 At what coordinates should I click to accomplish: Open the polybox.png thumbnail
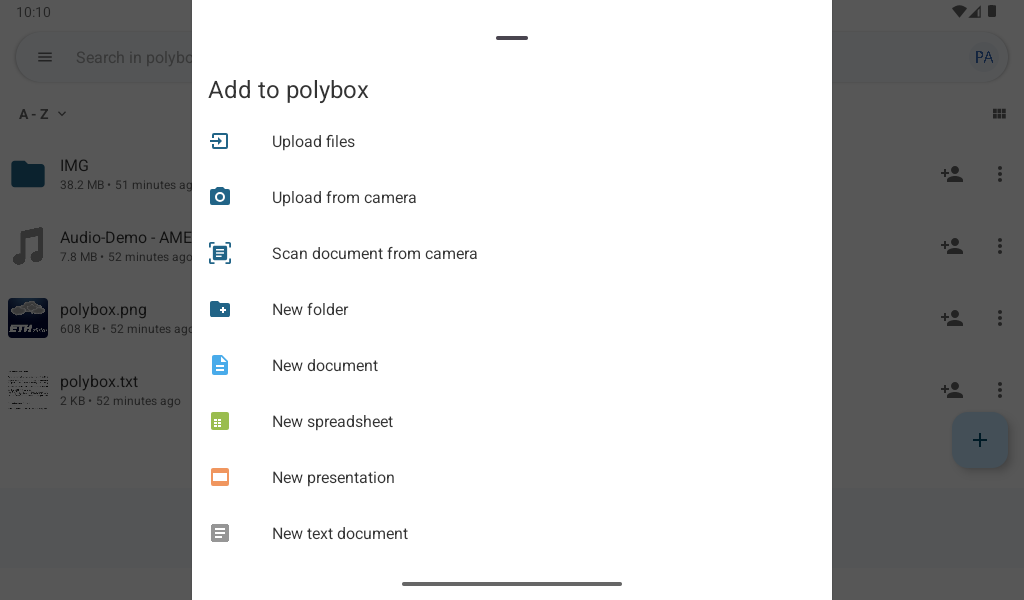(27, 318)
